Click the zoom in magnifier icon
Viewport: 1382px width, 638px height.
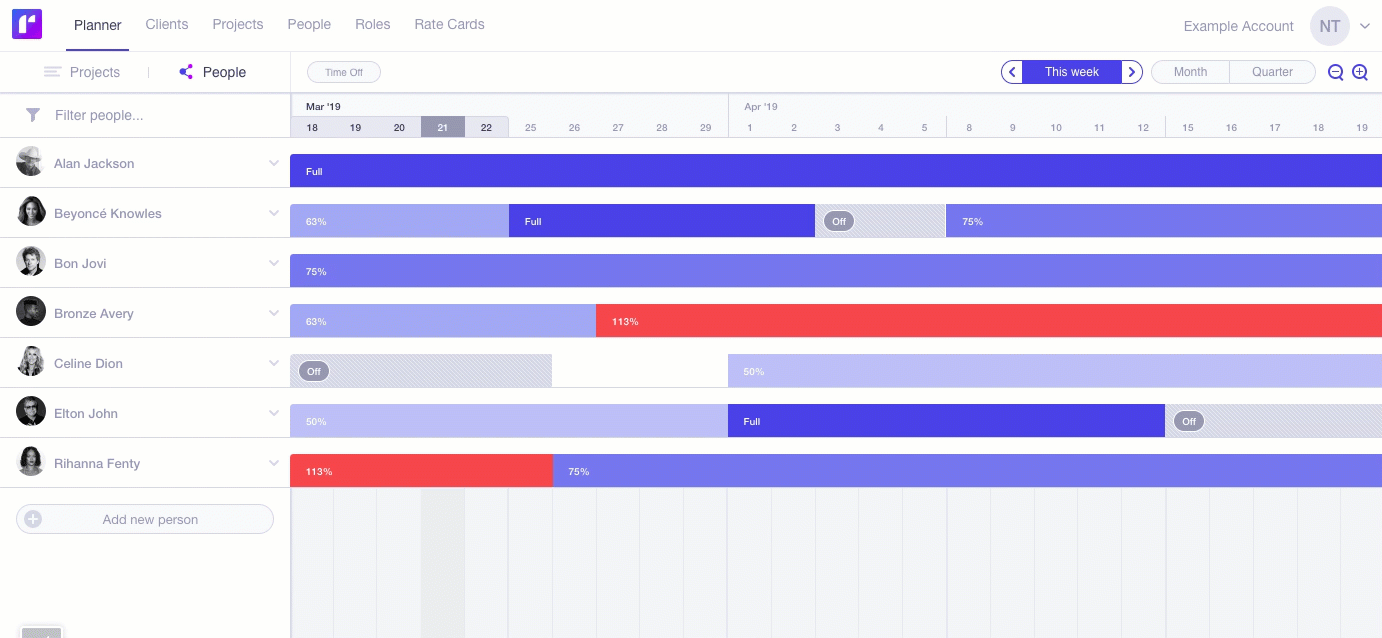coord(1360,72)
